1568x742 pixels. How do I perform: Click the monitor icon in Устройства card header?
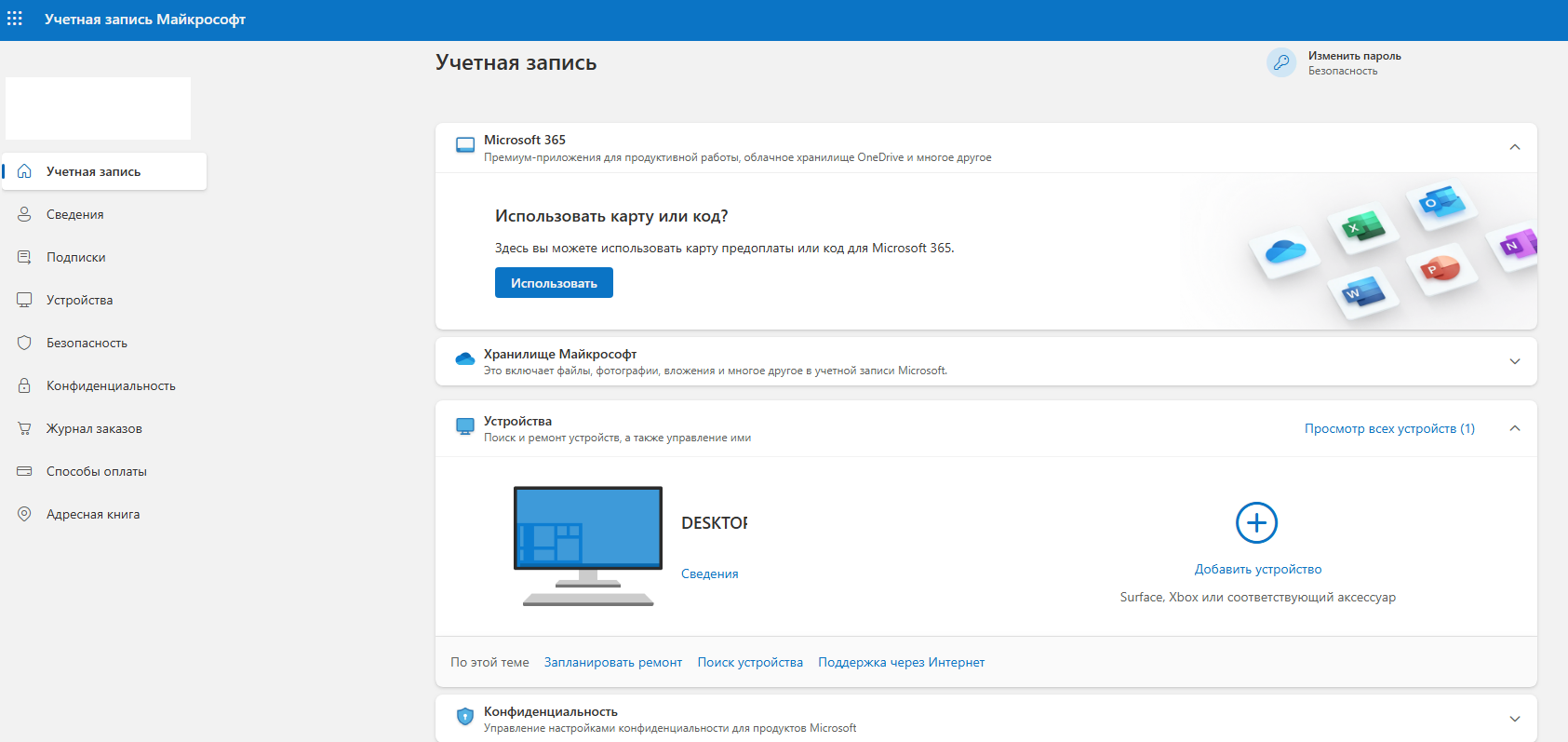click(x=465, y=426)
